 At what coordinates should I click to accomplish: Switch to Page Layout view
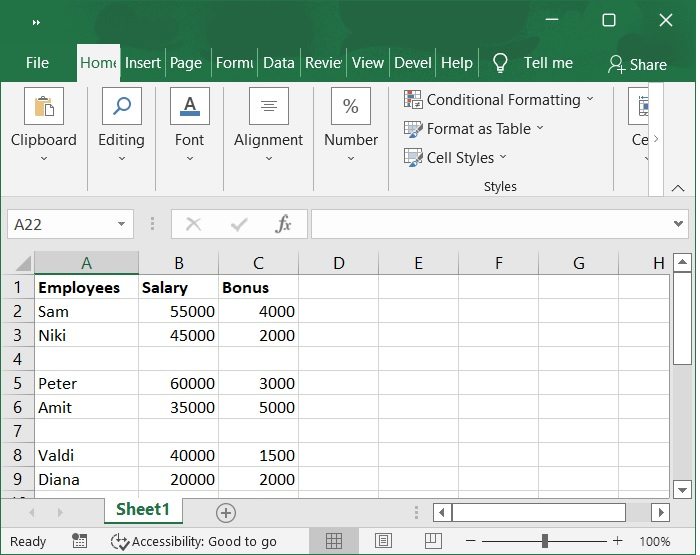point(383,541)
